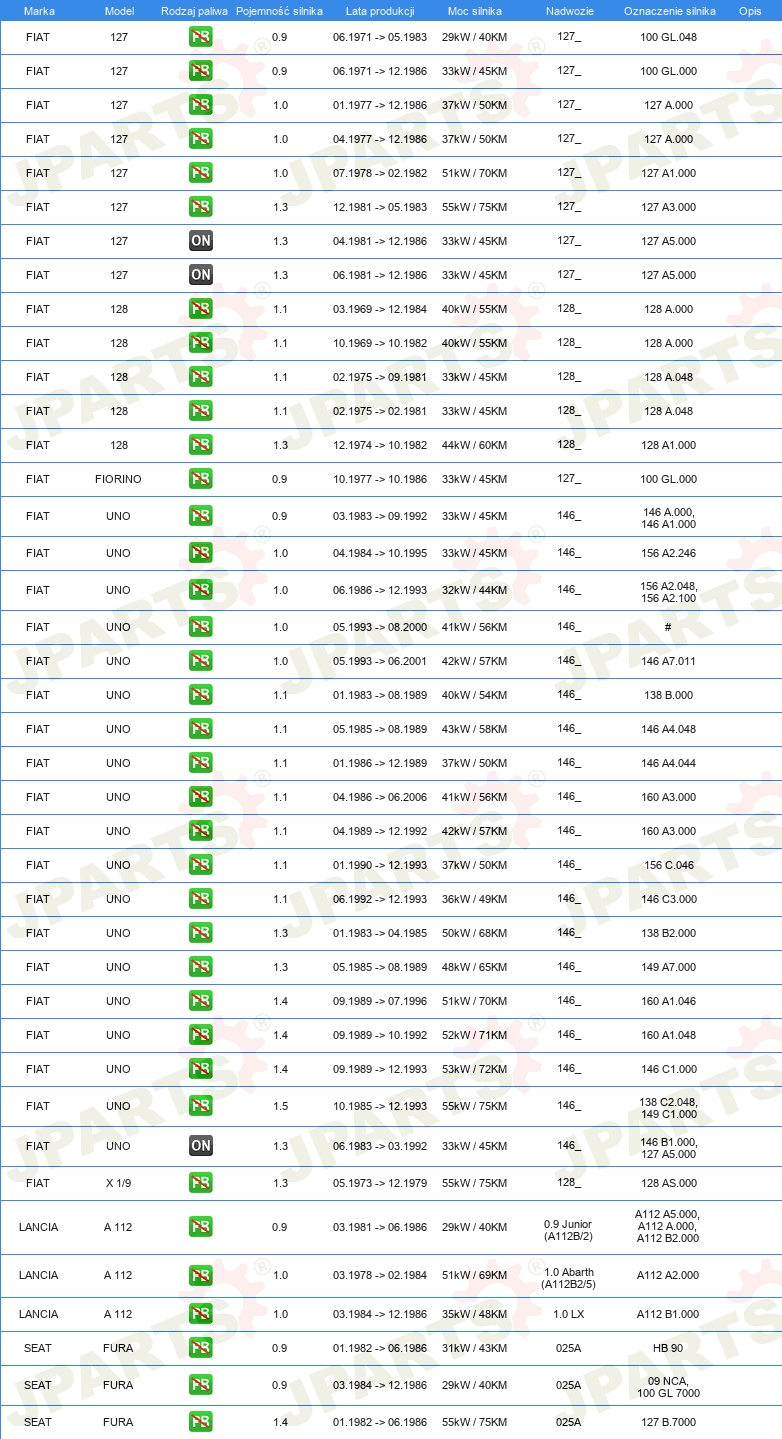This screenshot has height=1439, width=782.
Task: Click the PB icon in the 160 A1.046 row
Action: pyautogui.click(x=200, y=1001)
